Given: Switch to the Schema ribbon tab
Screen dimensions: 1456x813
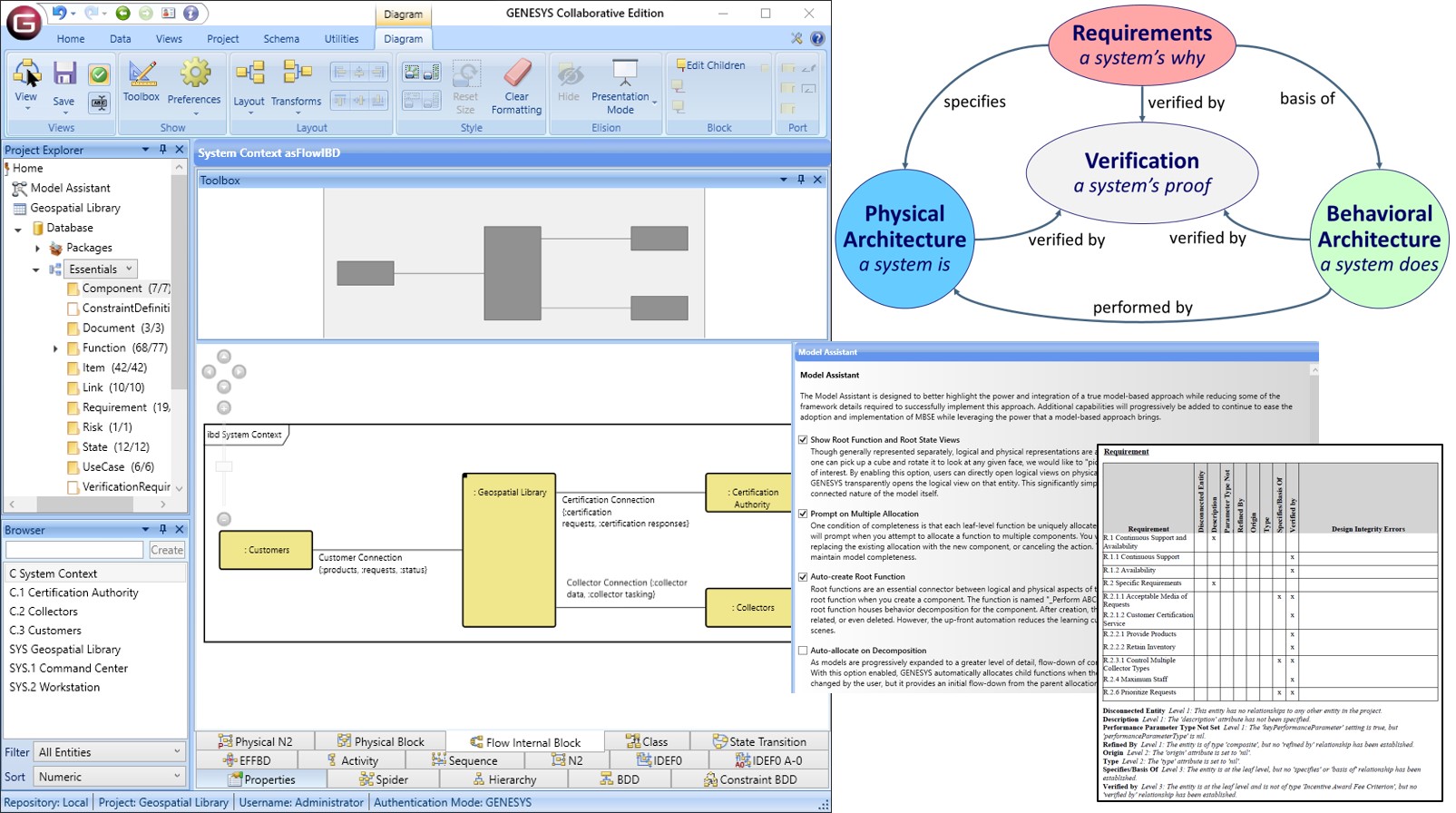Looking at the screenshot, I should [281, 39].
